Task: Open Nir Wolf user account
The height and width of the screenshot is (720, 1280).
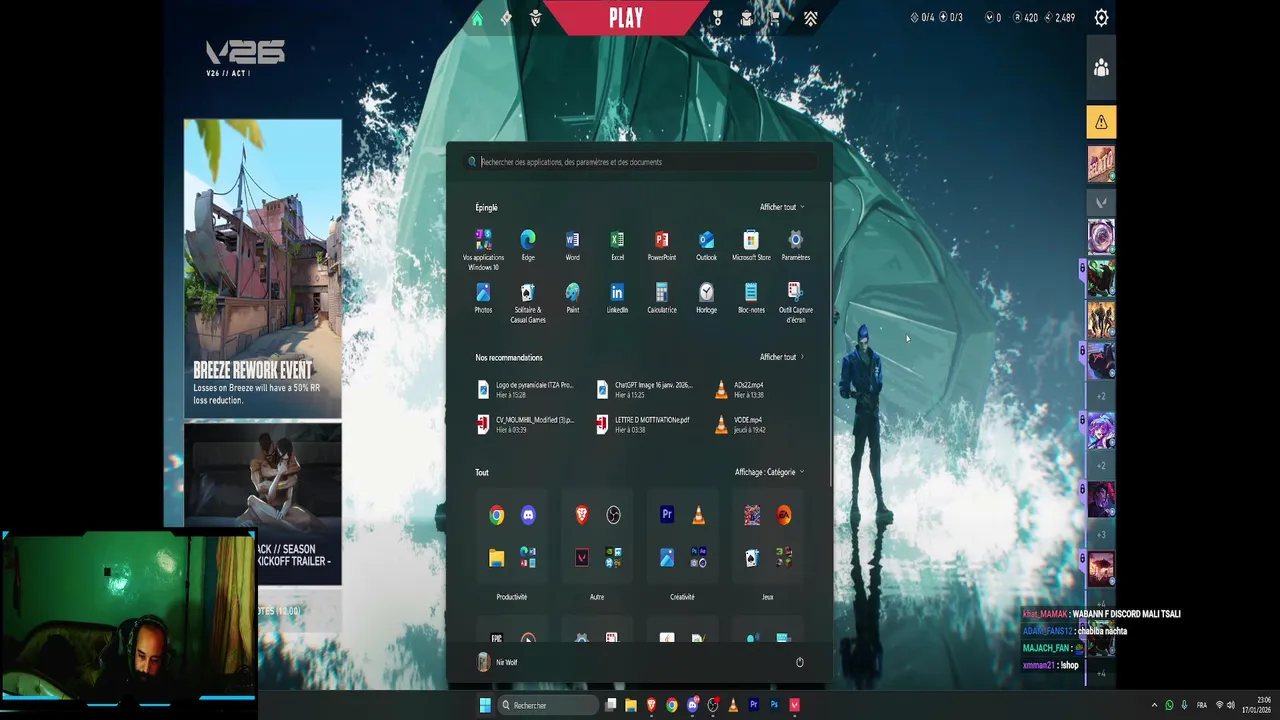Action: point(496,662)
